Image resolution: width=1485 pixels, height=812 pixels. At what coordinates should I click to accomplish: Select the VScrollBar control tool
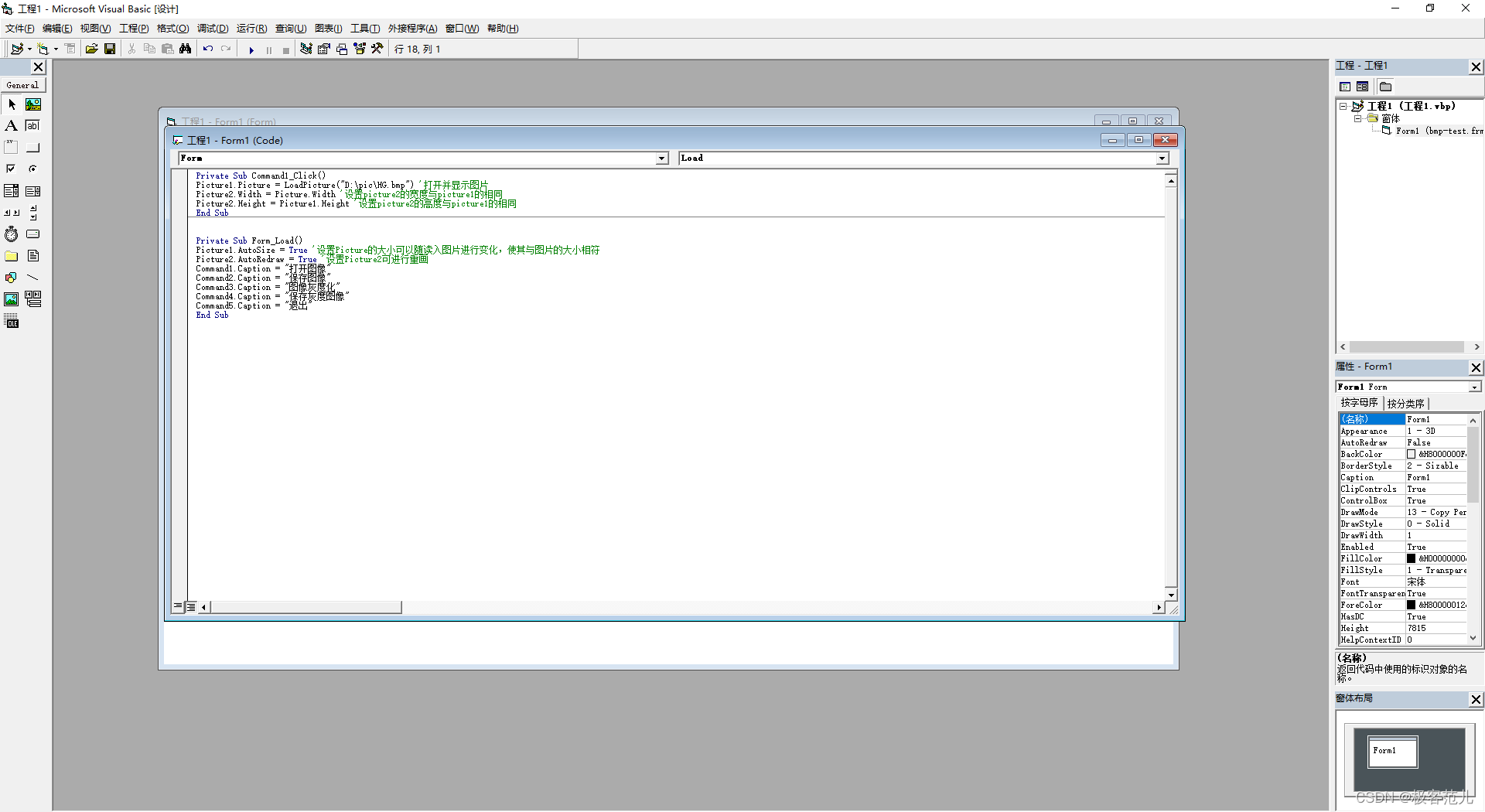(x=33, y=213)
